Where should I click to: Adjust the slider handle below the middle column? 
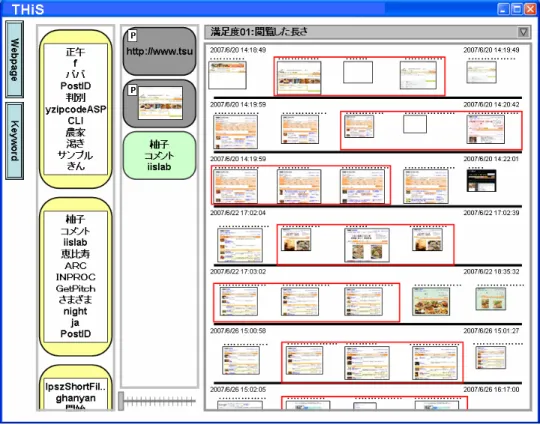point(121,401)
